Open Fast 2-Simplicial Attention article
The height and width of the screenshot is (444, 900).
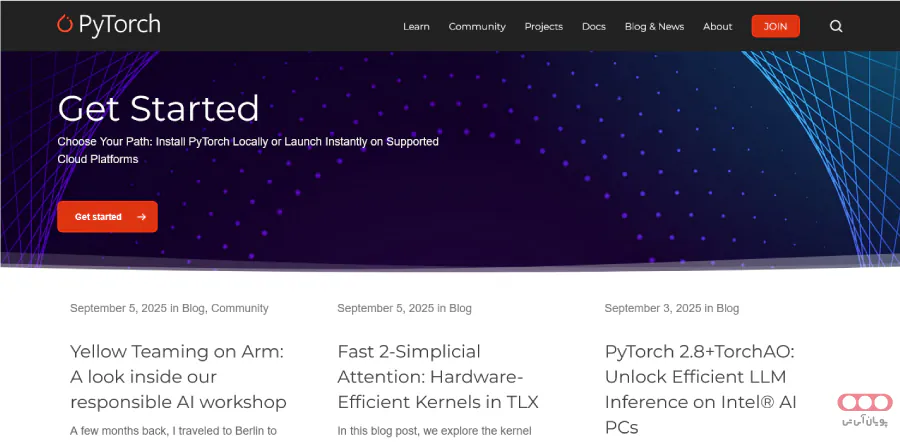[x=438, y=376]
